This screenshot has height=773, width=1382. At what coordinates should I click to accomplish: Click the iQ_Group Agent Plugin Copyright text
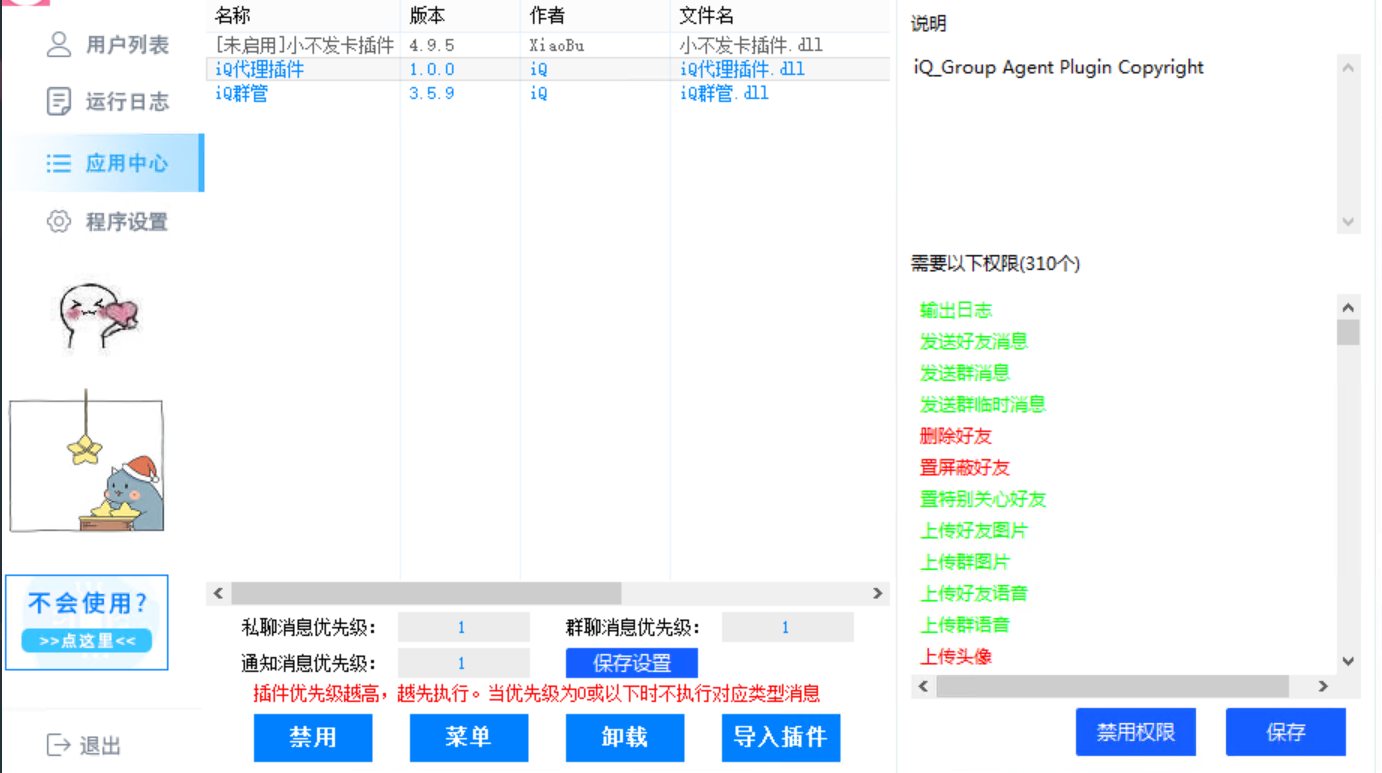[x=1059, y=68]
